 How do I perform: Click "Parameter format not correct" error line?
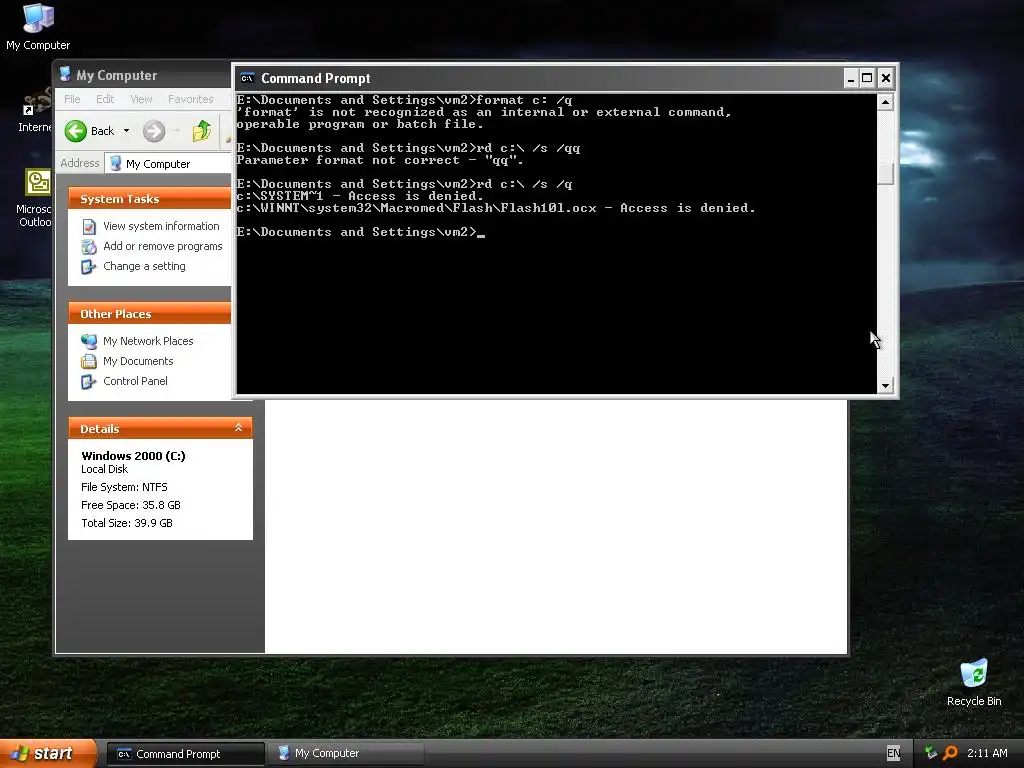(x=379, y=160)
